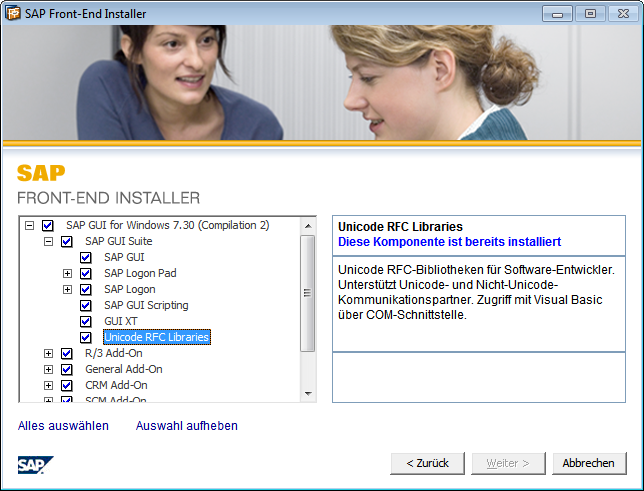Uncheck the R/3 Add-On checkbox
644x491 pixels.
coord(67,354)
